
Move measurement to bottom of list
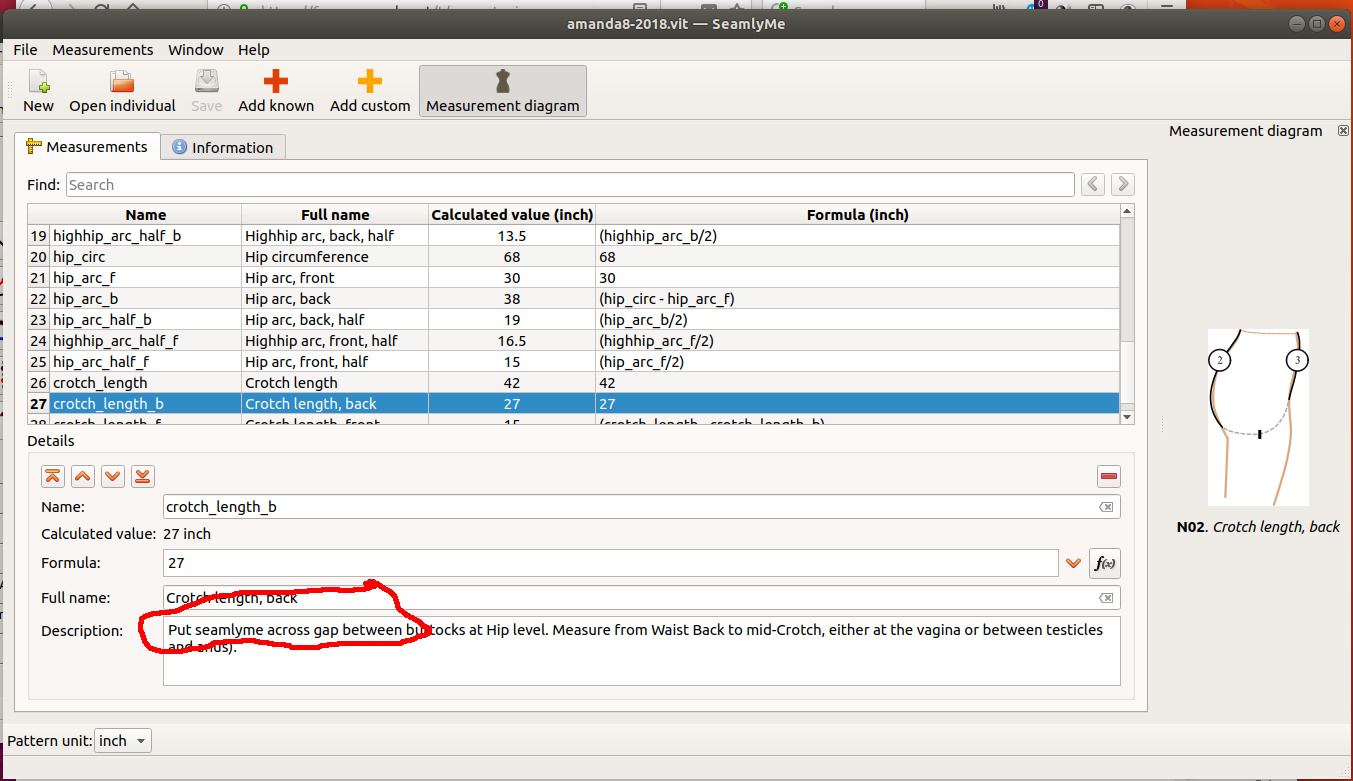coord(143,477)
